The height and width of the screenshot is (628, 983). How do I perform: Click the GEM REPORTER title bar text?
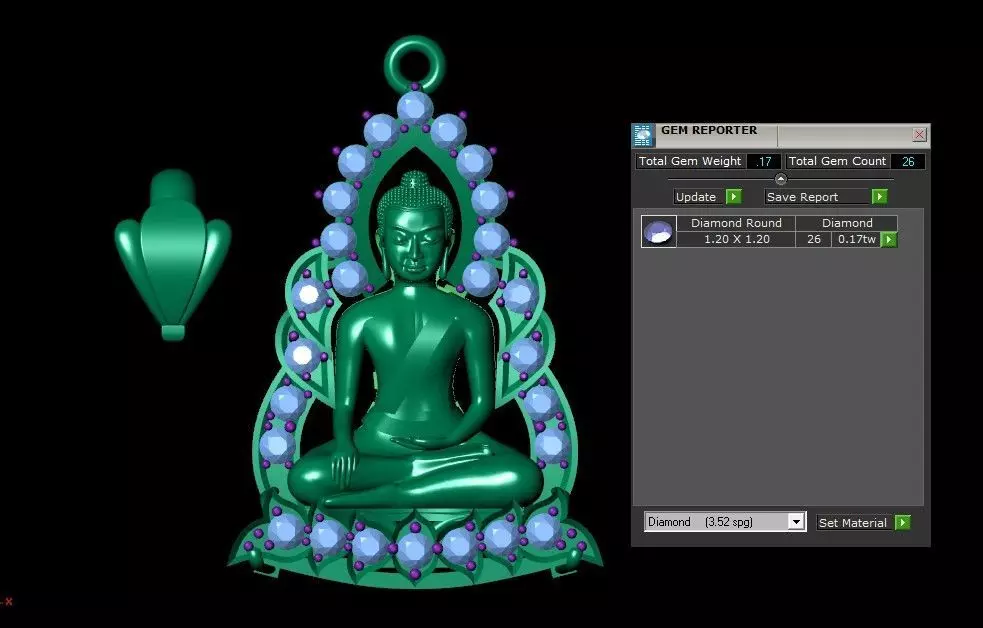(x=709, y=130)
